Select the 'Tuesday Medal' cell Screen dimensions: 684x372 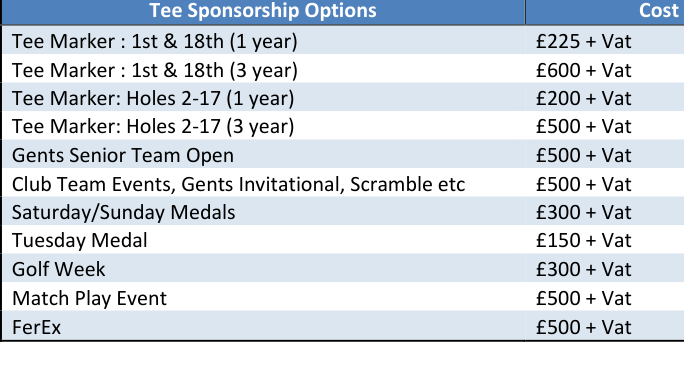point(263,240)
